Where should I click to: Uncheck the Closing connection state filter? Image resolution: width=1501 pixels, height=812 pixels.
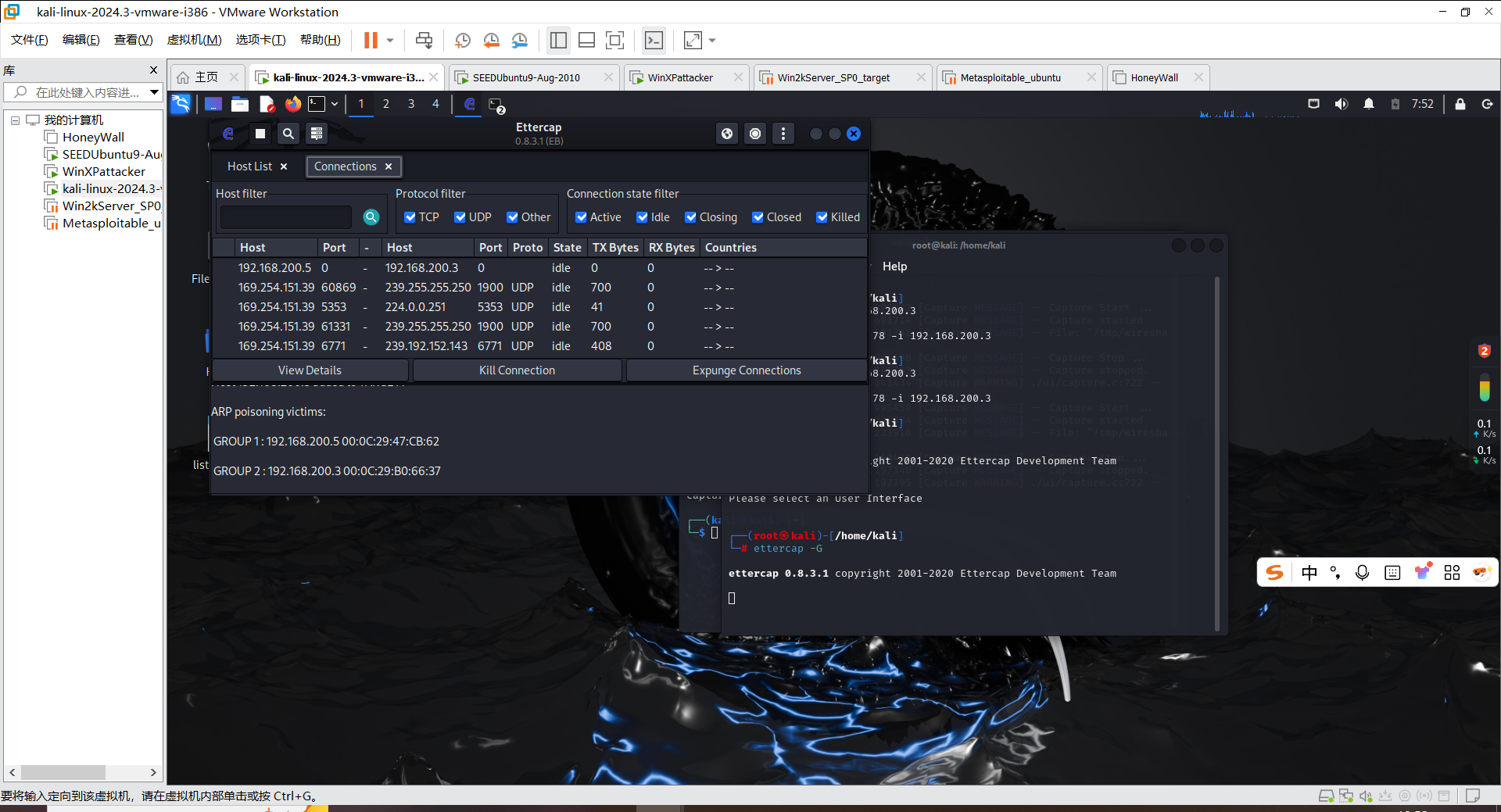(690, 217)
